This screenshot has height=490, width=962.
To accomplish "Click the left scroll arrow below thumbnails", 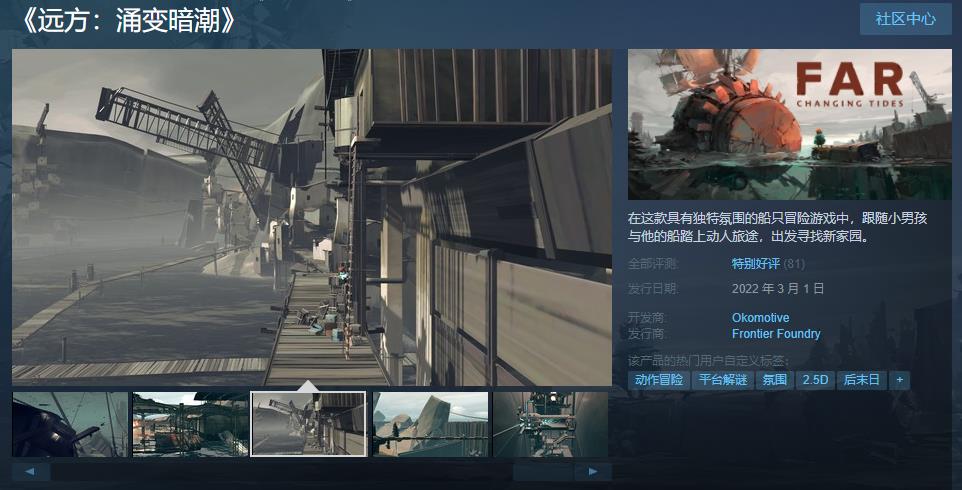I will [31, 471].
